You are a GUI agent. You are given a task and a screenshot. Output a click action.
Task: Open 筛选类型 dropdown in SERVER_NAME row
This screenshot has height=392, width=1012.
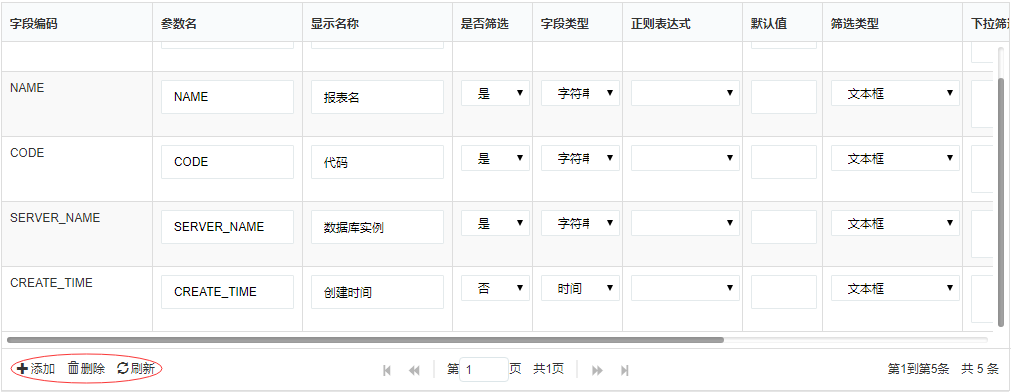coord(895,223)
